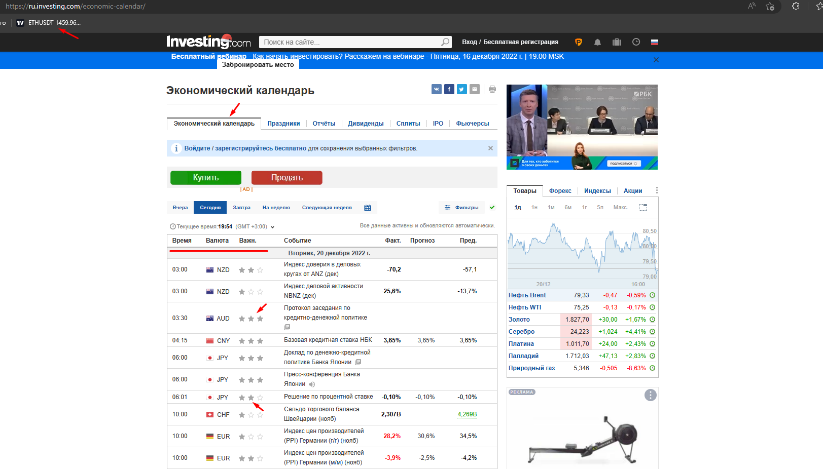
Task: Select the Сегодня date filter
Action: click(x=210, y=208)
